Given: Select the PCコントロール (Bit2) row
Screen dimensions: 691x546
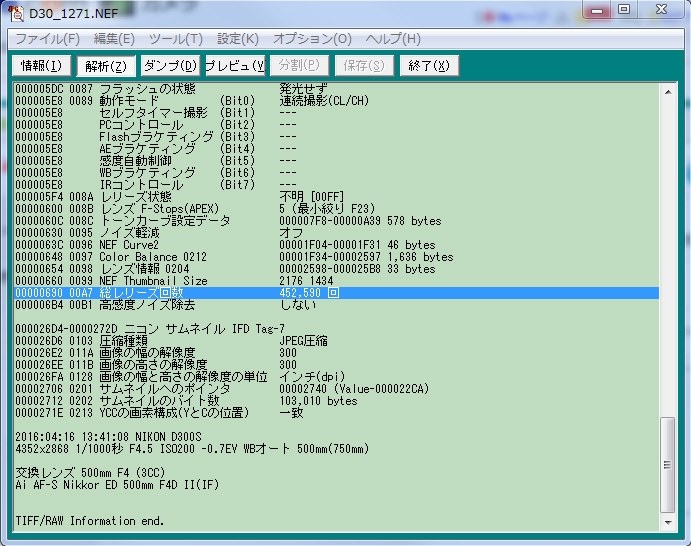Looking at the screenshot, I should click(x=337, y=125).
